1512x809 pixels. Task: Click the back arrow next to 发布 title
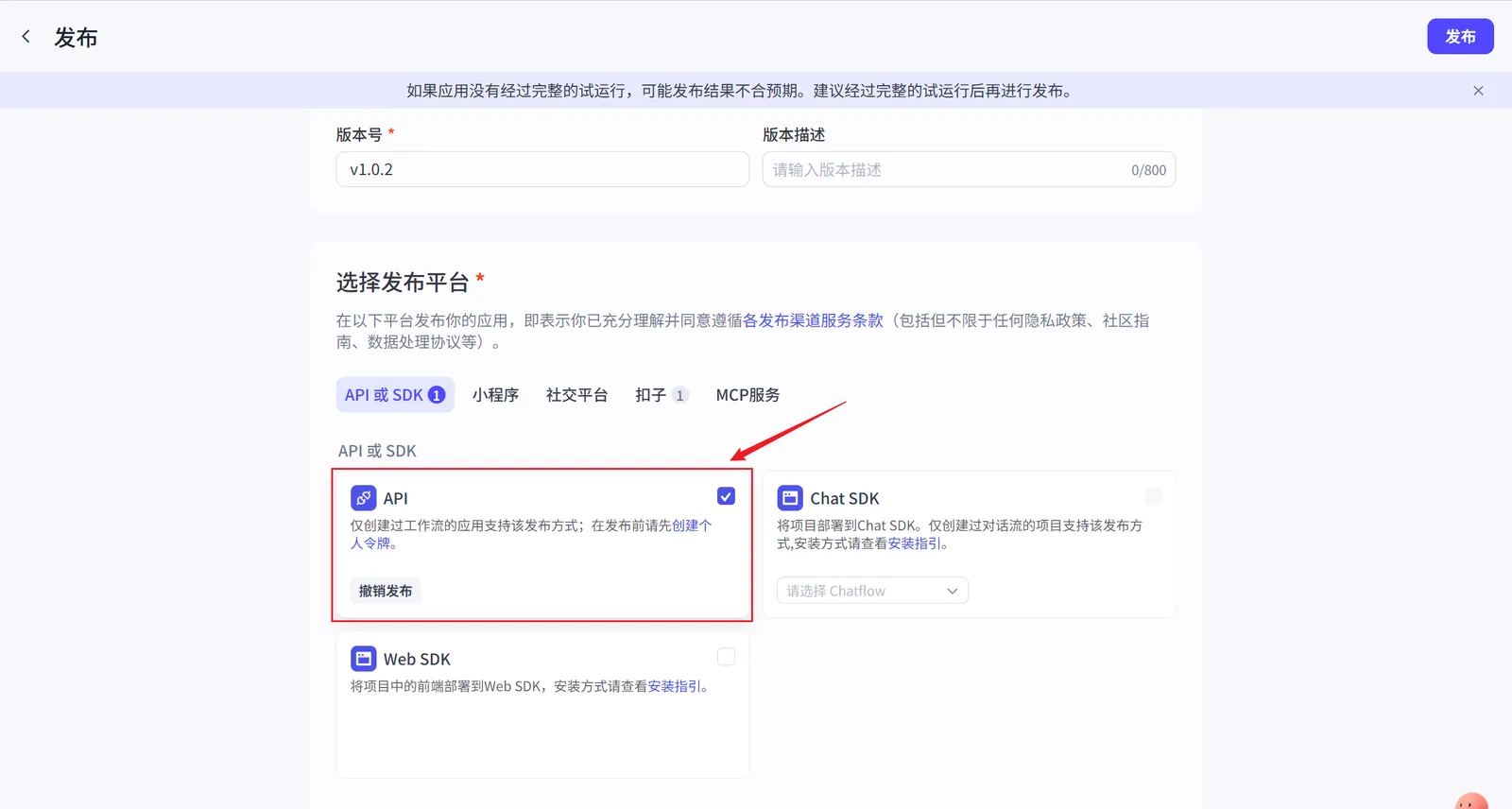tap(26, 37)
